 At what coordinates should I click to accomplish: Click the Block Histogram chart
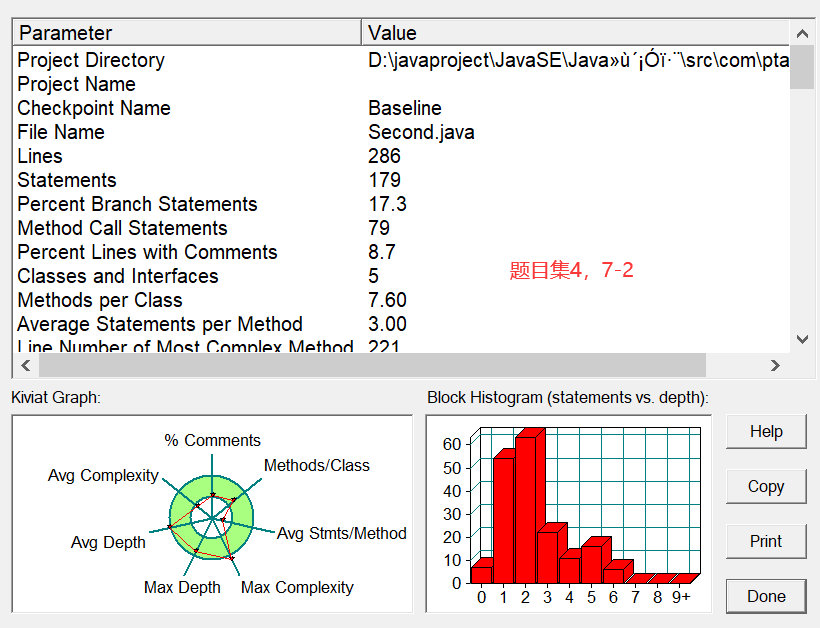pos(568,514)
